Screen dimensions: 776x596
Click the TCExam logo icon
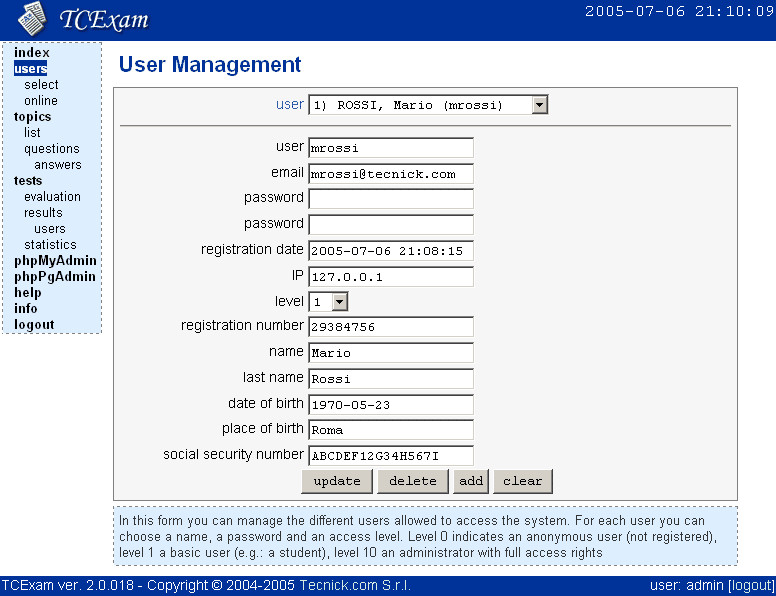pos(32,19)
